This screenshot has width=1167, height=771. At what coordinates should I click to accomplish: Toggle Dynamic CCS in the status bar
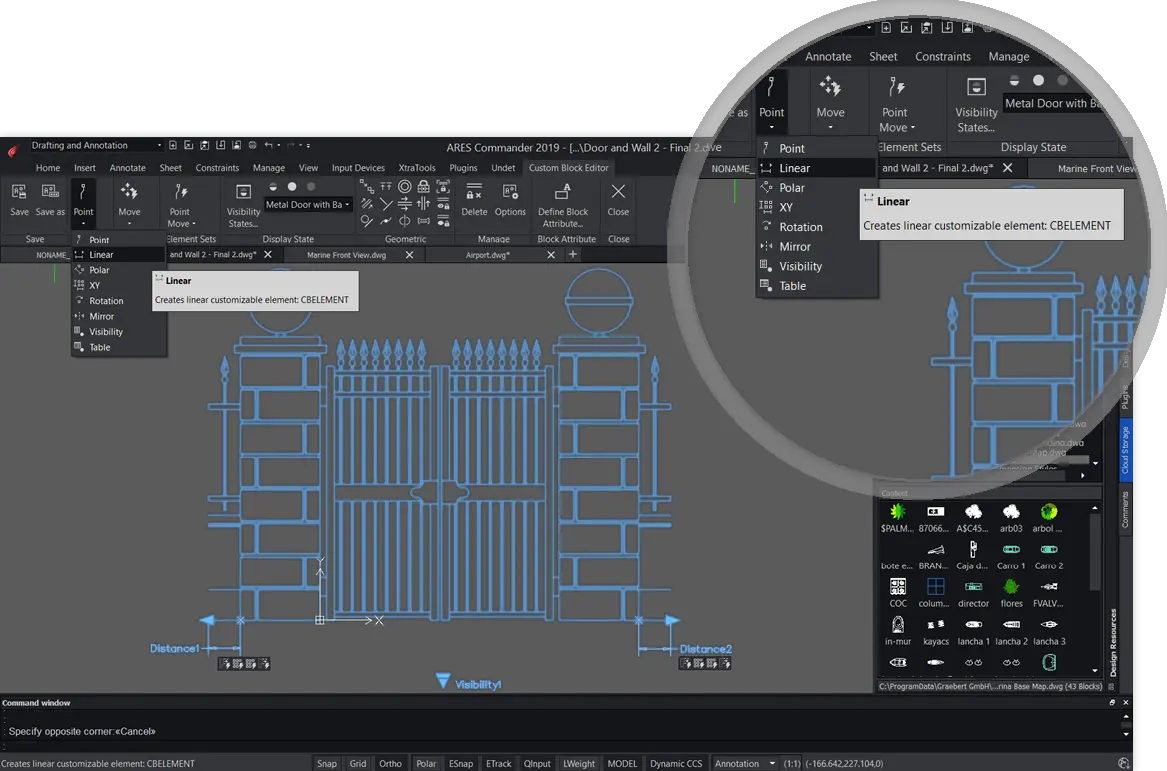tap(676, 764)
